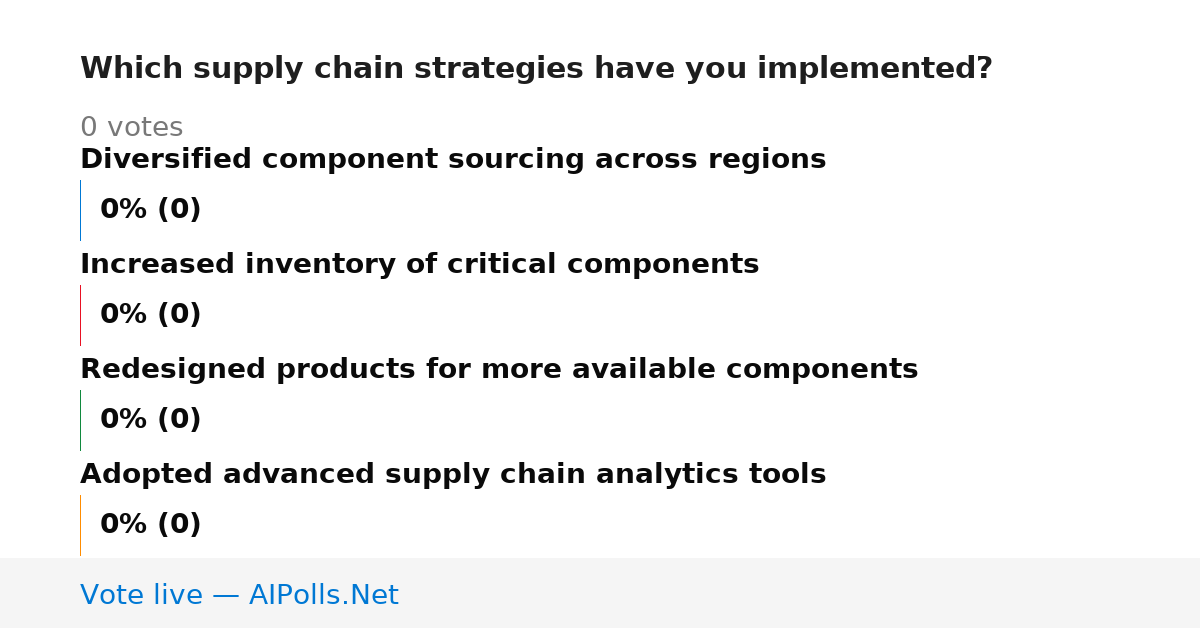This screenshot has height=628, width=1200.
Task: Click the word "components" in third option
Action: 822,372
